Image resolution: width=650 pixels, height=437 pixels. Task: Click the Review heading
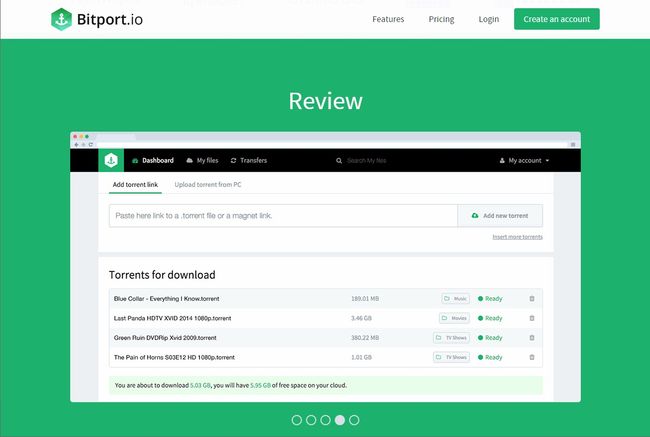[x=325, y=101]
